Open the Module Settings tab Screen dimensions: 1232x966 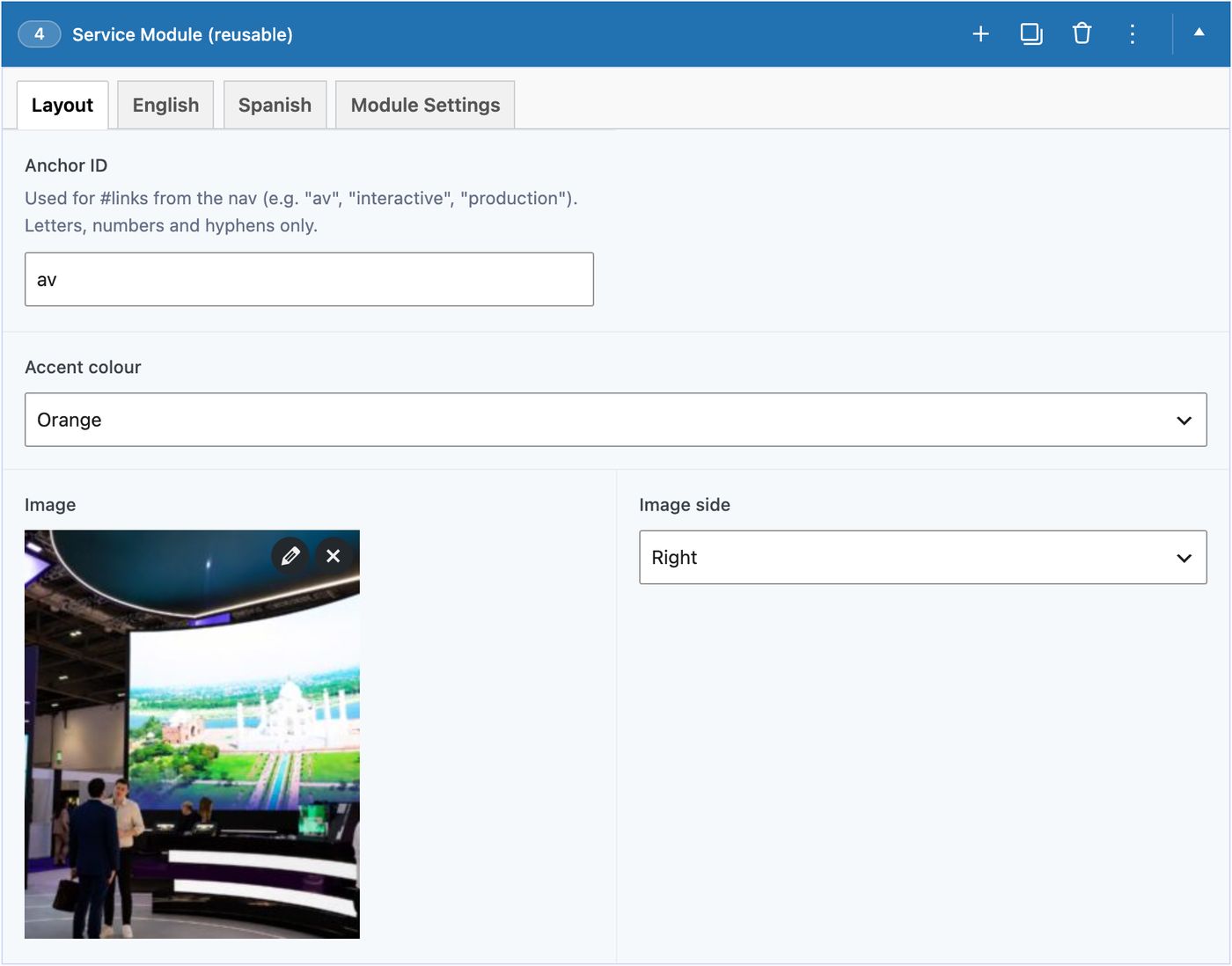[x=425, y=106]
